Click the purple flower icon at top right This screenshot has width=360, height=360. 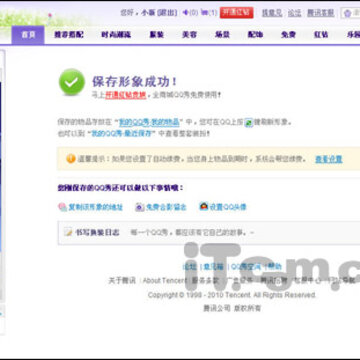click(x=347, y=13)
